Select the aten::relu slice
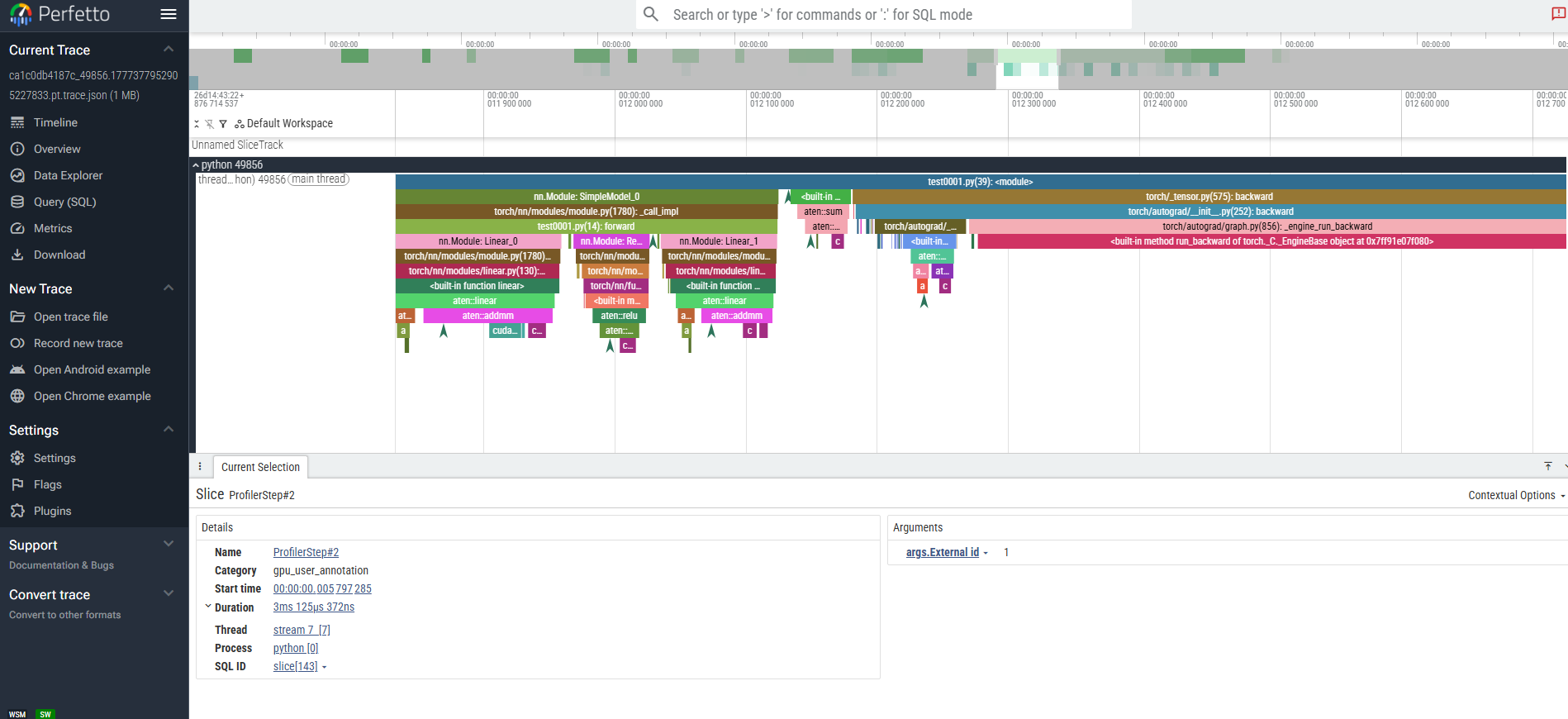This screenshot has height=719, width=1568. [619, 316]
